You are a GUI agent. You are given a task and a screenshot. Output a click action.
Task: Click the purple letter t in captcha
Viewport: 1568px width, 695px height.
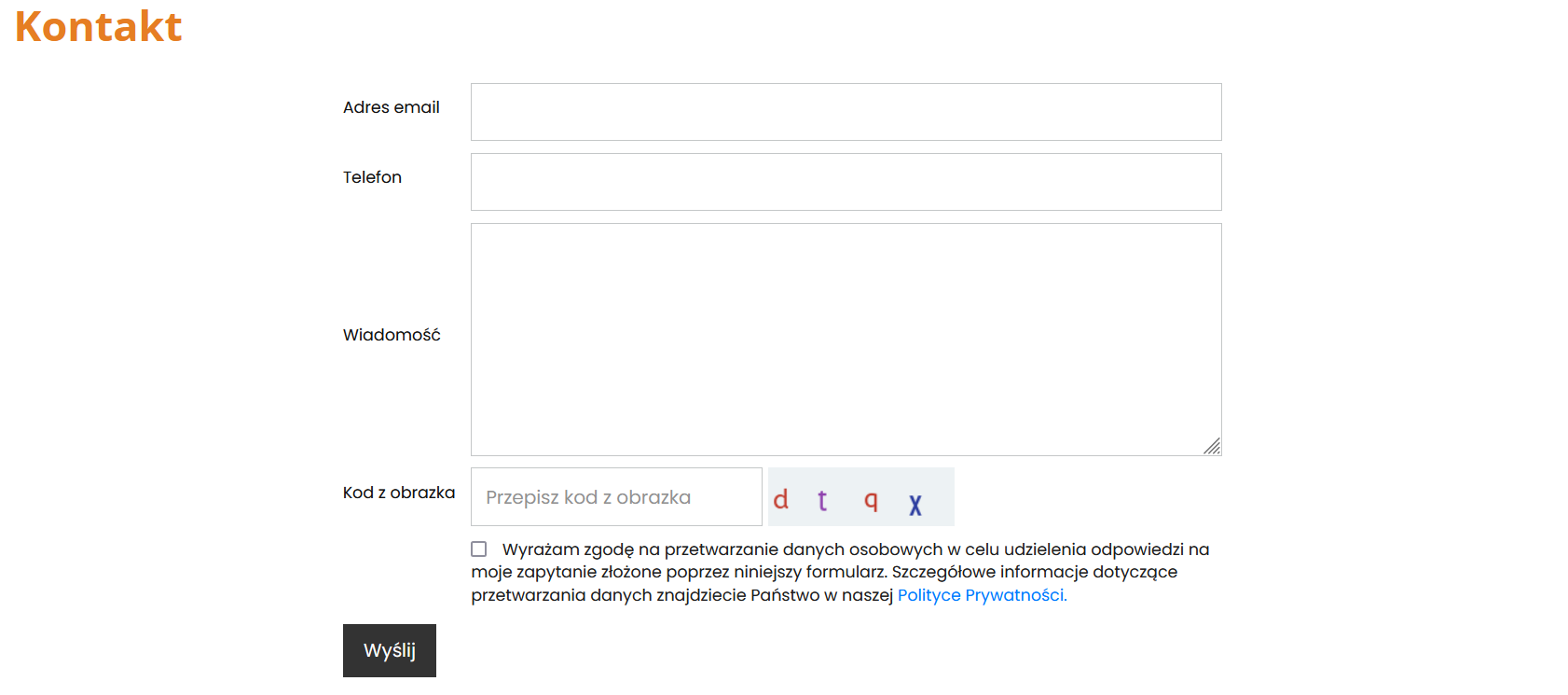822,501
